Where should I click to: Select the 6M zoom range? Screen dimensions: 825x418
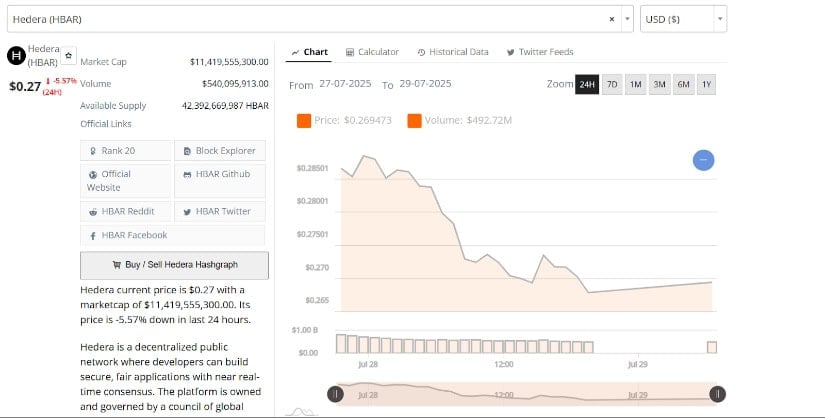click(x=683, y=84)
